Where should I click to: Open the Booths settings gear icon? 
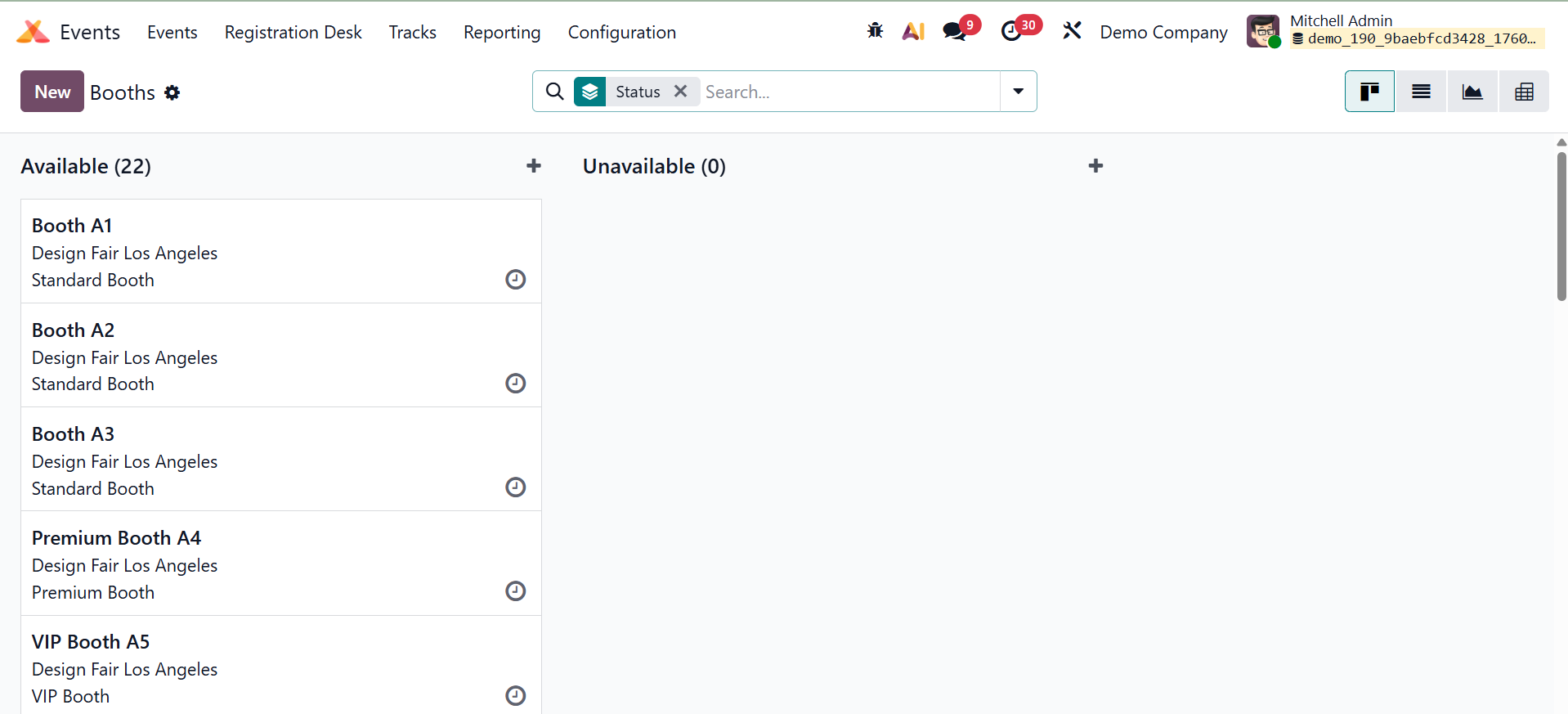coord(172,92)
